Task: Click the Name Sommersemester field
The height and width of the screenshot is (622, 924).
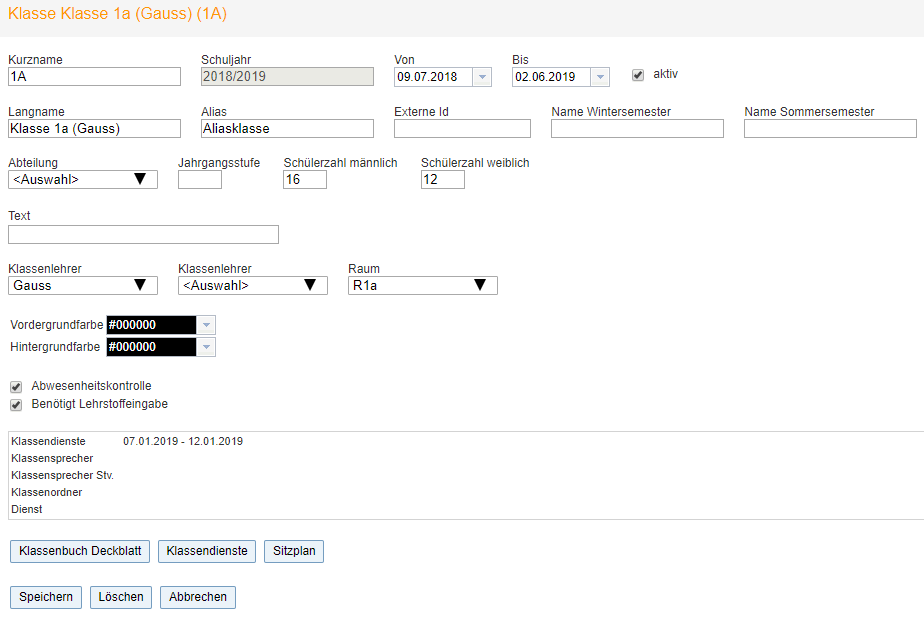Action: tap(830, 129)
